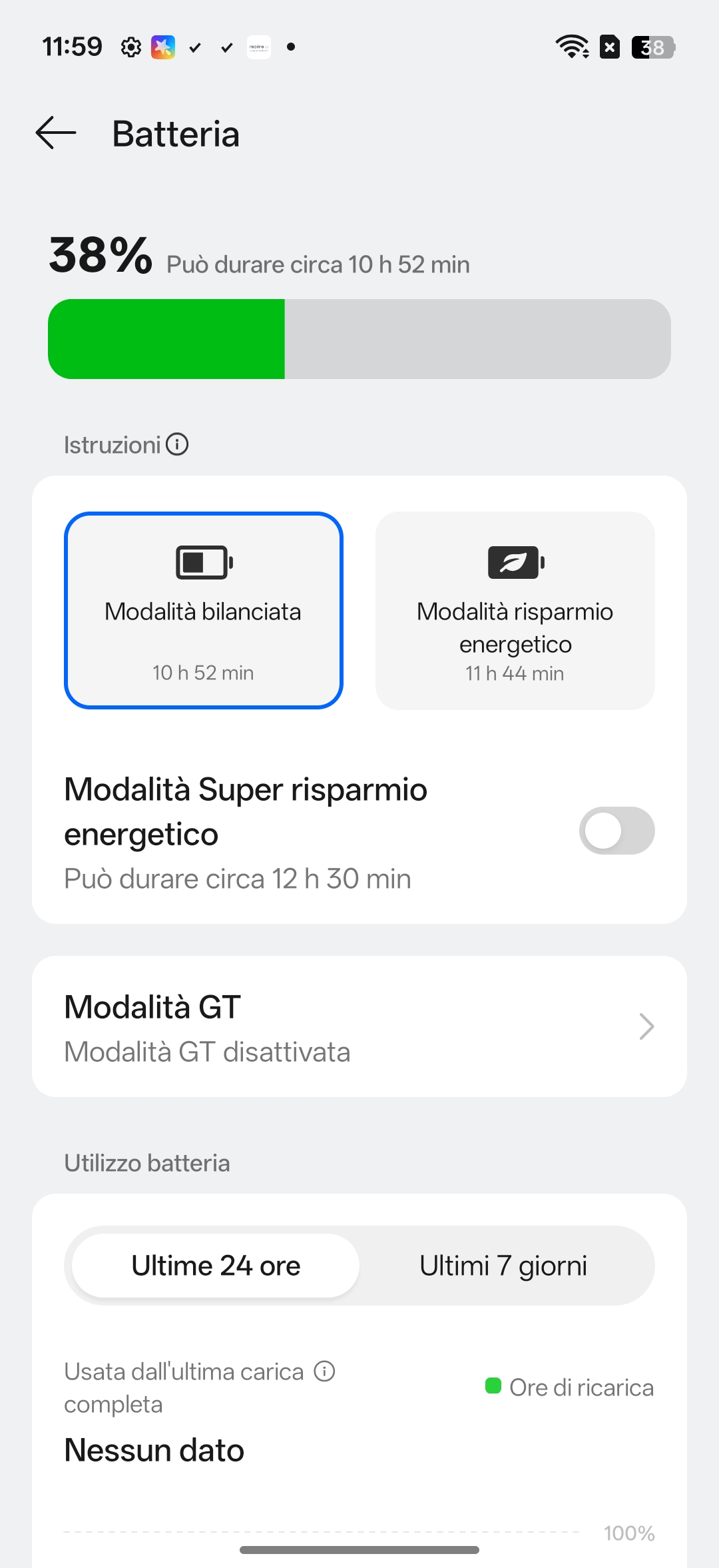The height and width of the screenshot is (1568, 719).
Task: Switch to Ultime 24 ore tab
Action: point(216,1266)
